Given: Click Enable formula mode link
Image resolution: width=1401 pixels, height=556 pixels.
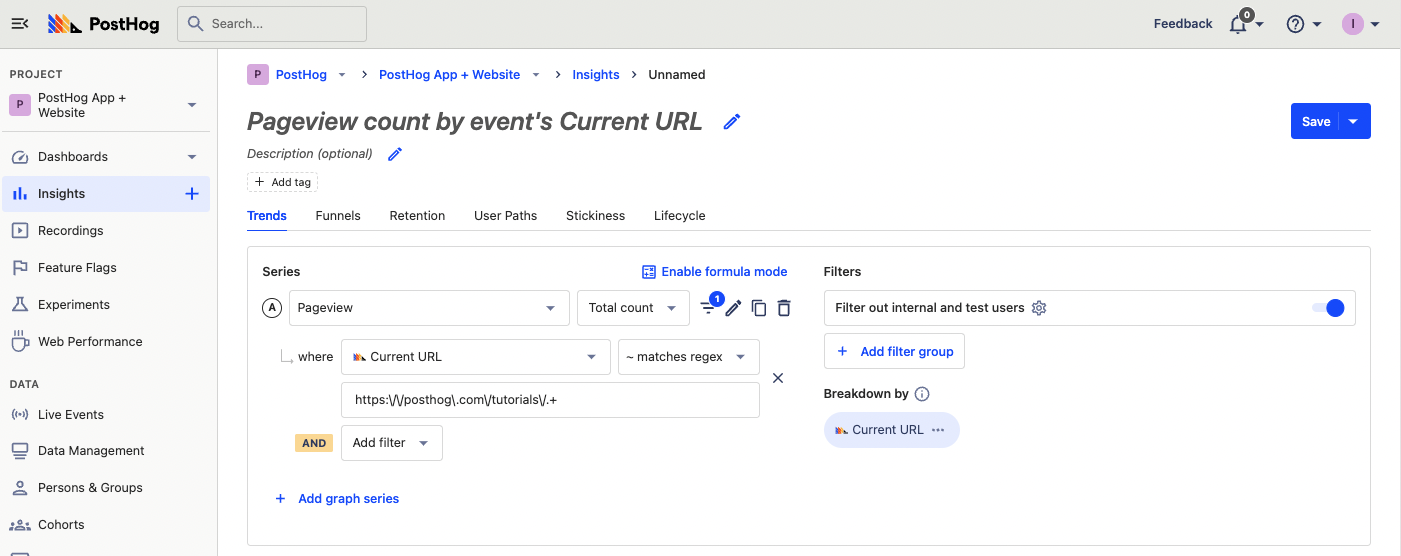Looking at the screenshot, I should pyautogui.click(x=714, y=272).
